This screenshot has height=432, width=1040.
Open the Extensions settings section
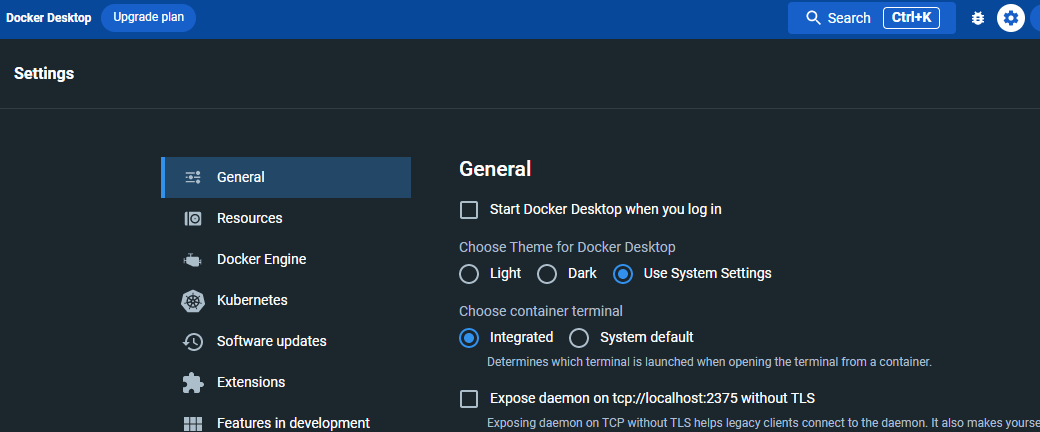click(x=286, y=383)
